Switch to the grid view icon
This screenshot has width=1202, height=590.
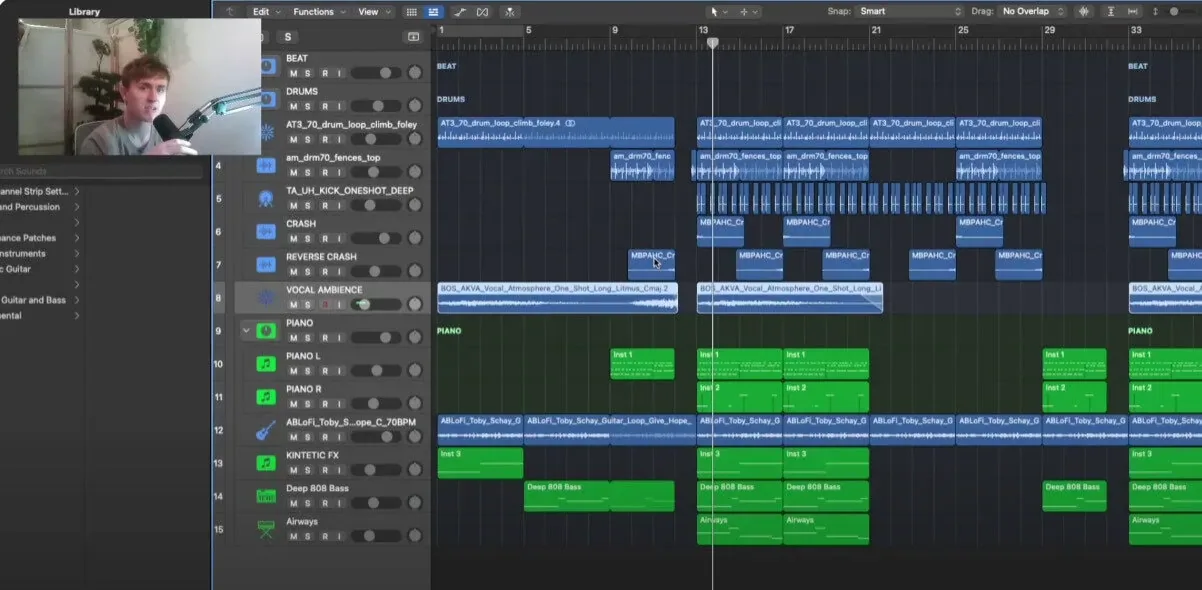pos(411,12)
